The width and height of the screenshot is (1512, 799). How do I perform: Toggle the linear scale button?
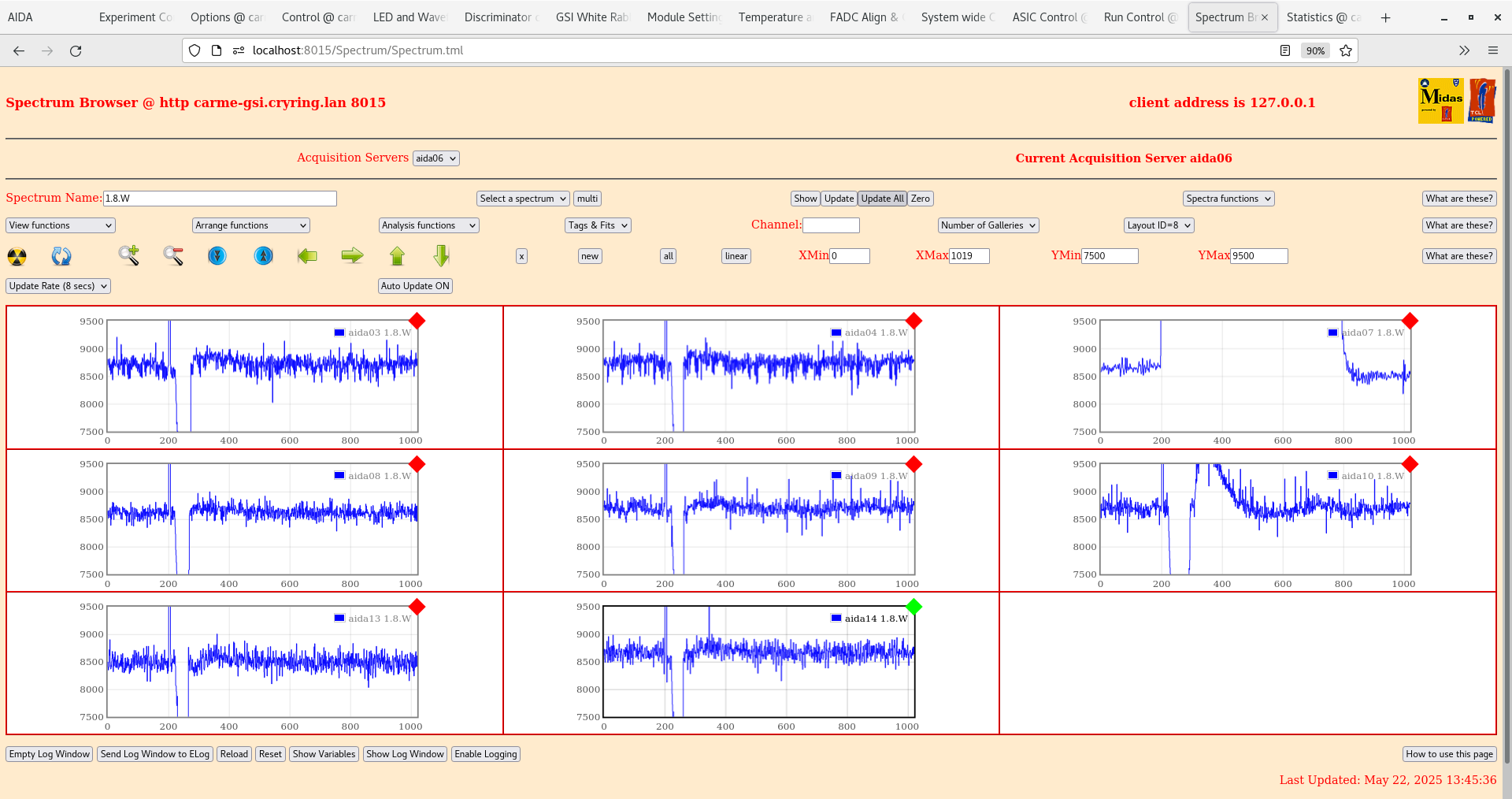click(x=735, y=255)
